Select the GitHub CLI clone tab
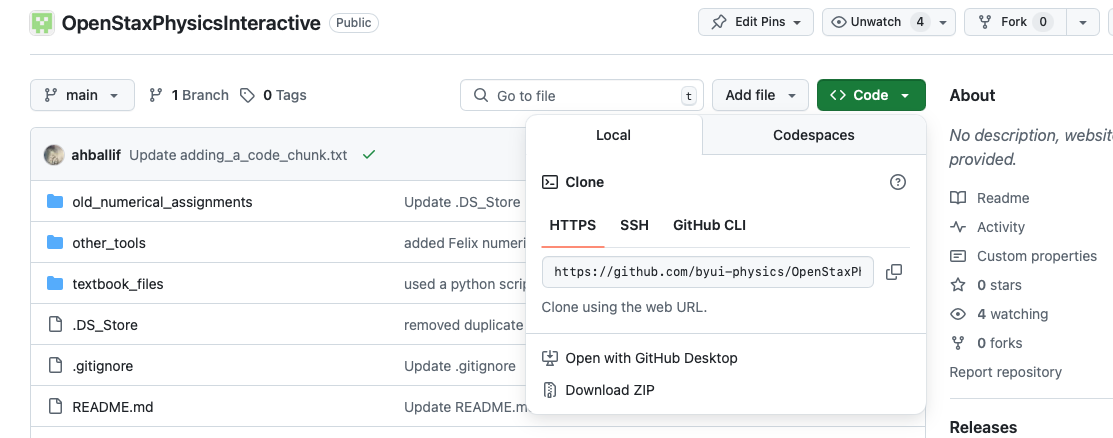This screenshot has height=438, width=1113. pyautogui.click(x=709, y=226)
